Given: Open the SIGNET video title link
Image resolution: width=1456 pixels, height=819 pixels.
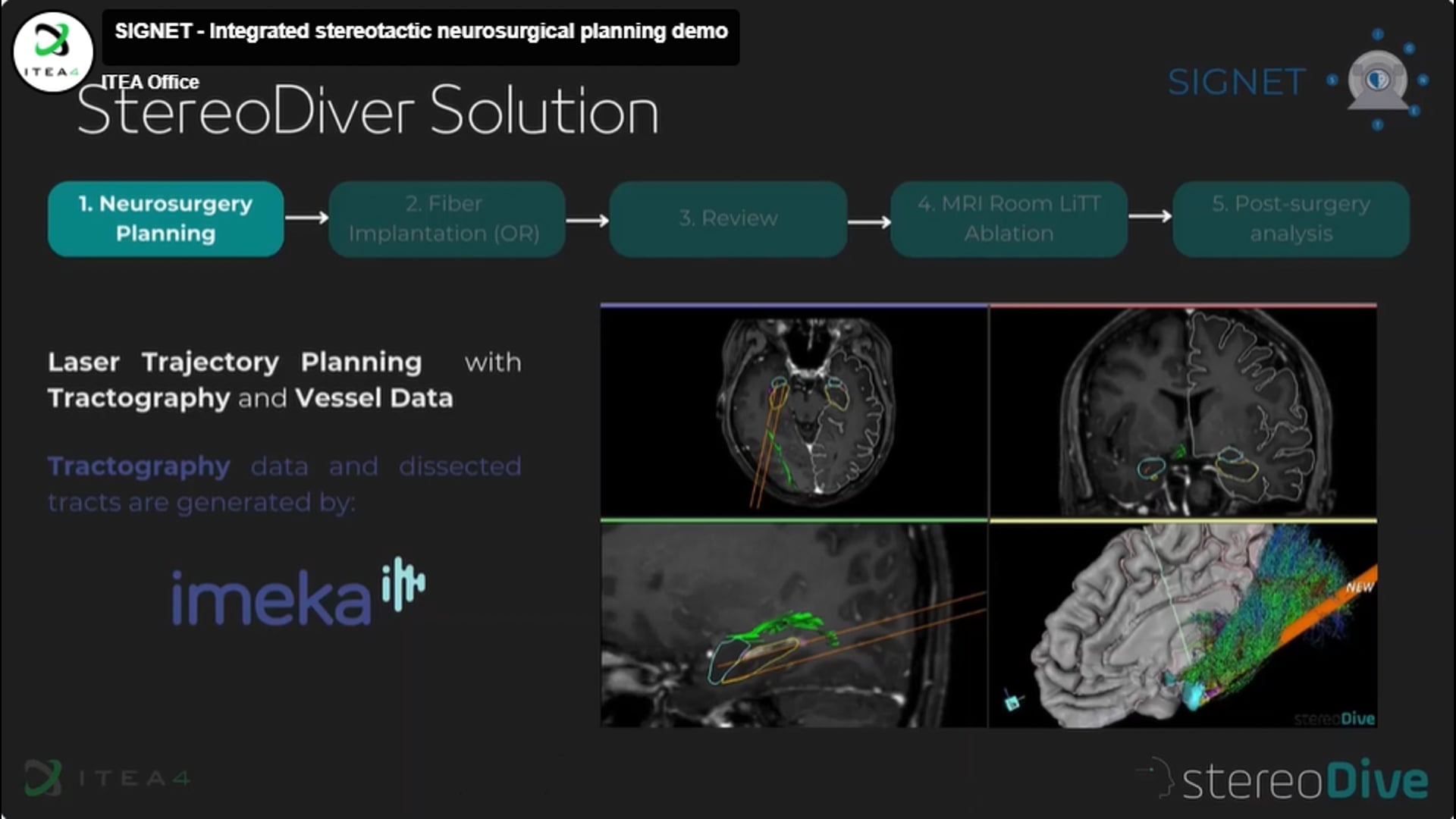Looking at the screenshot, I should [x=421, y=31].
